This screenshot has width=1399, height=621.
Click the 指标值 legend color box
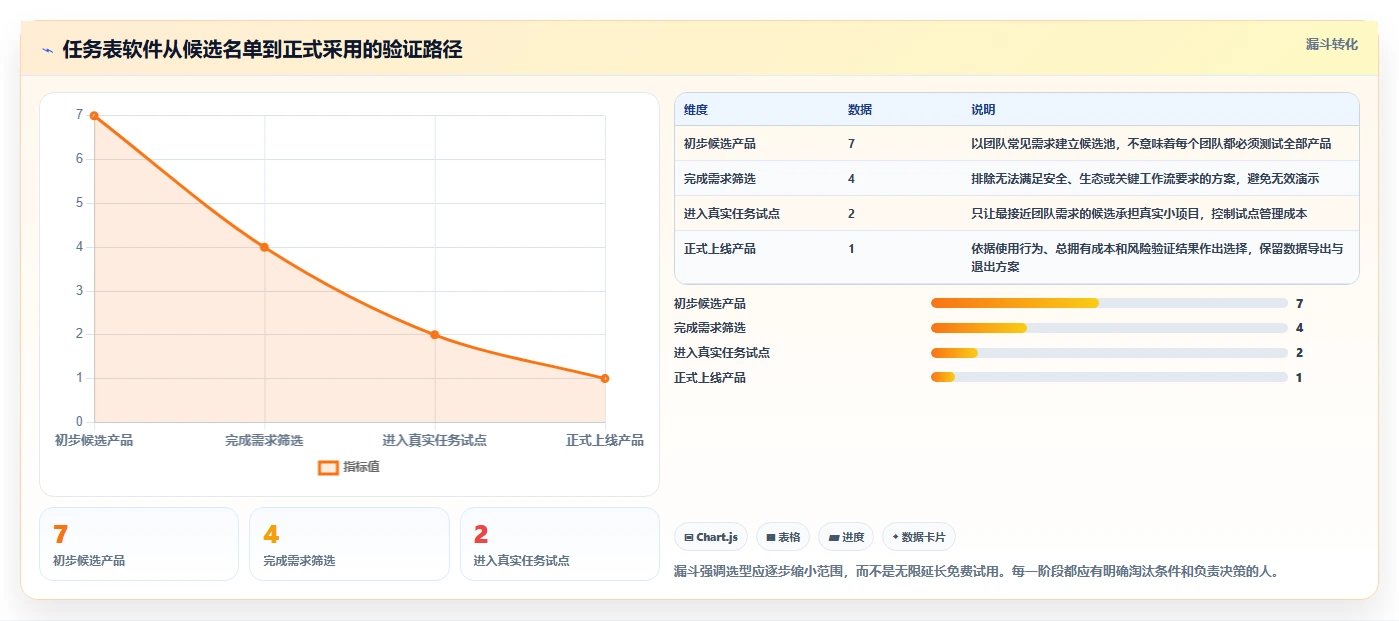328,467
